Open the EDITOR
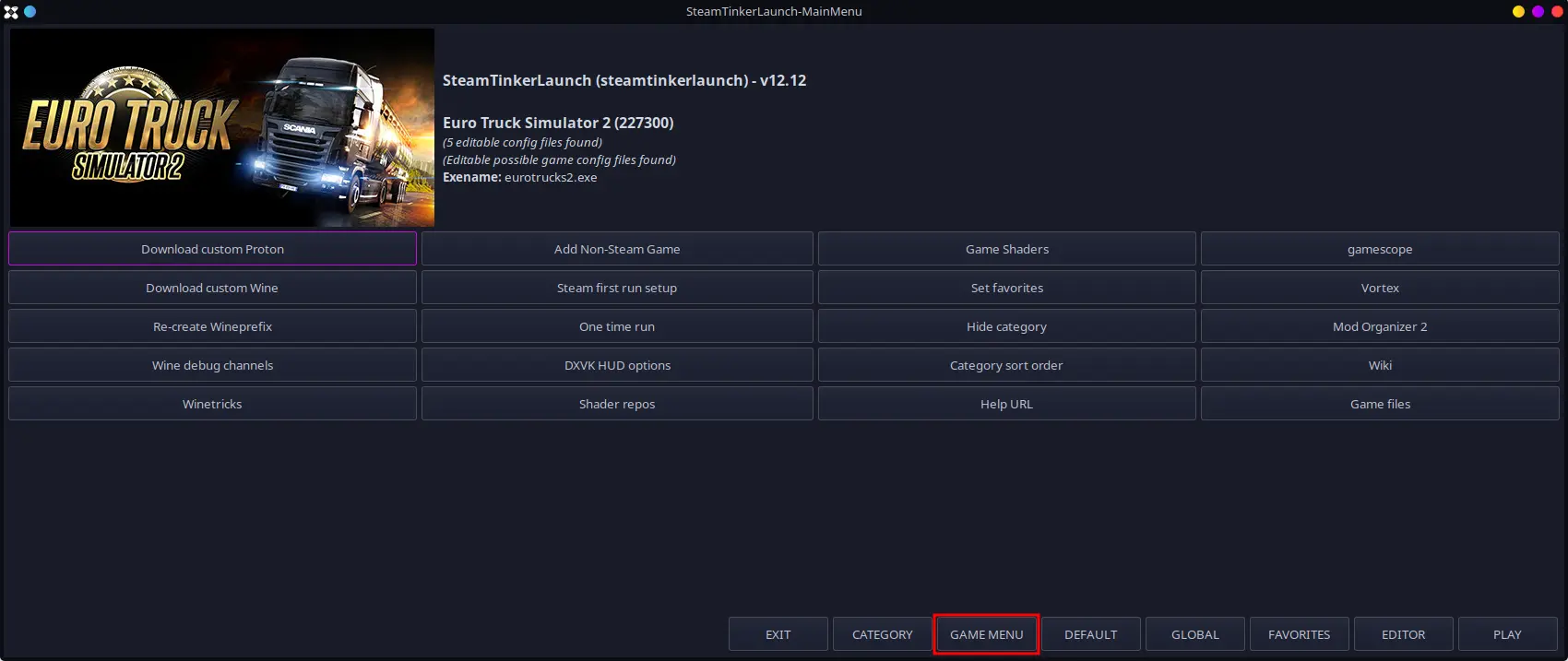Viewport: 1568px width, 661px height. (x=1404, y=634)
